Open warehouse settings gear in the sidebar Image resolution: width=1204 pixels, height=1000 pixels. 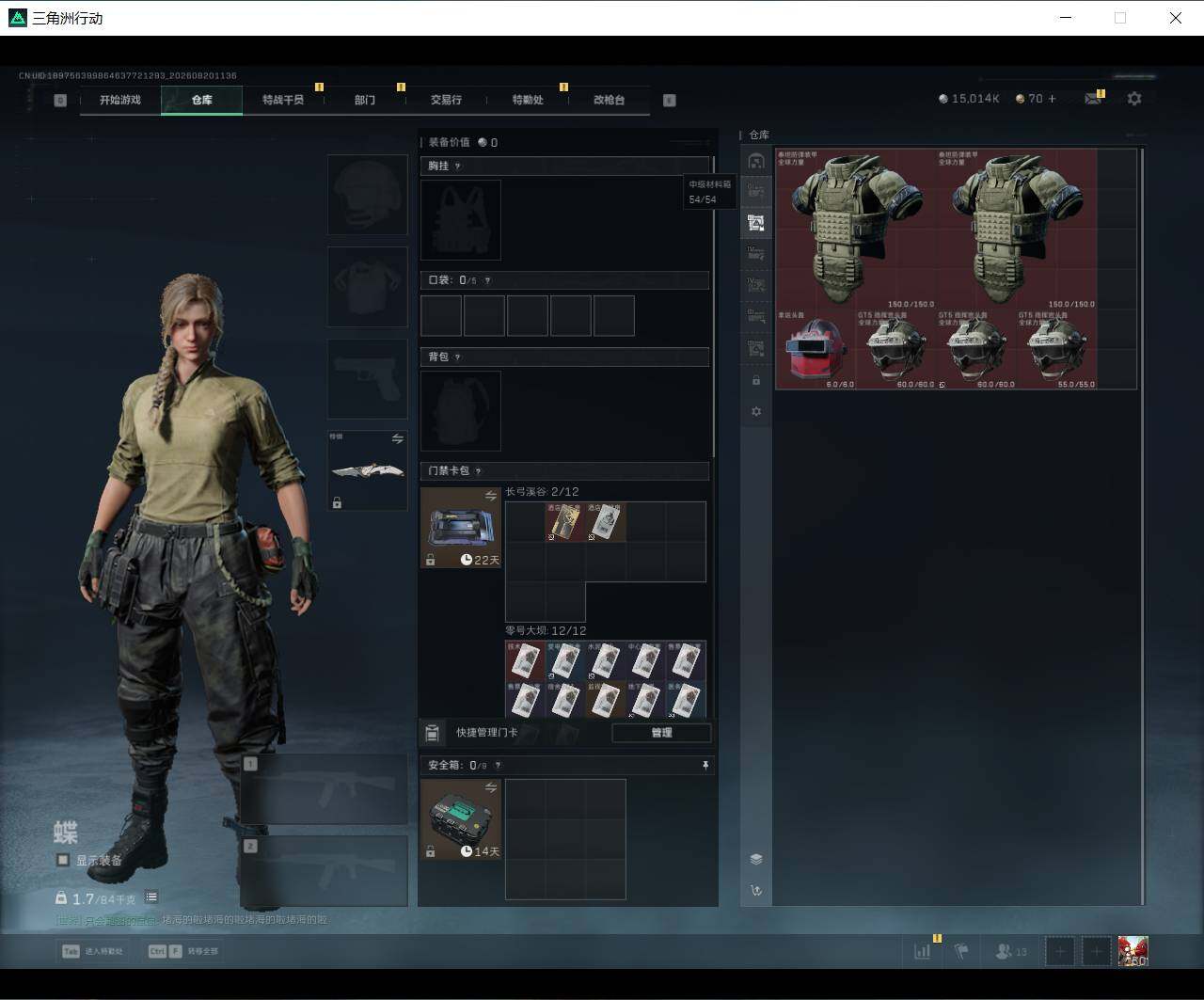click(x=756, y=412)
